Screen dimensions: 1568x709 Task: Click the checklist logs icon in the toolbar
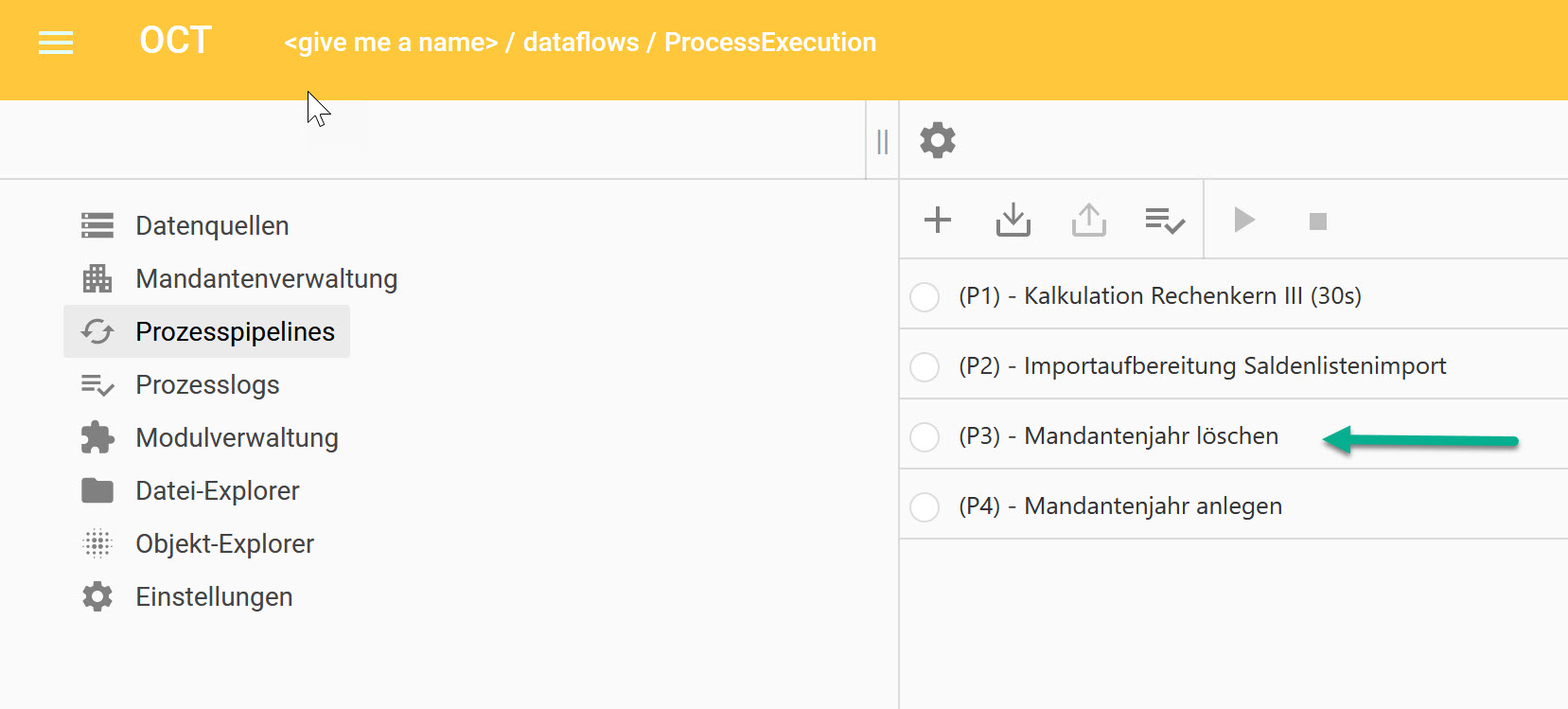click(1165, 221)
